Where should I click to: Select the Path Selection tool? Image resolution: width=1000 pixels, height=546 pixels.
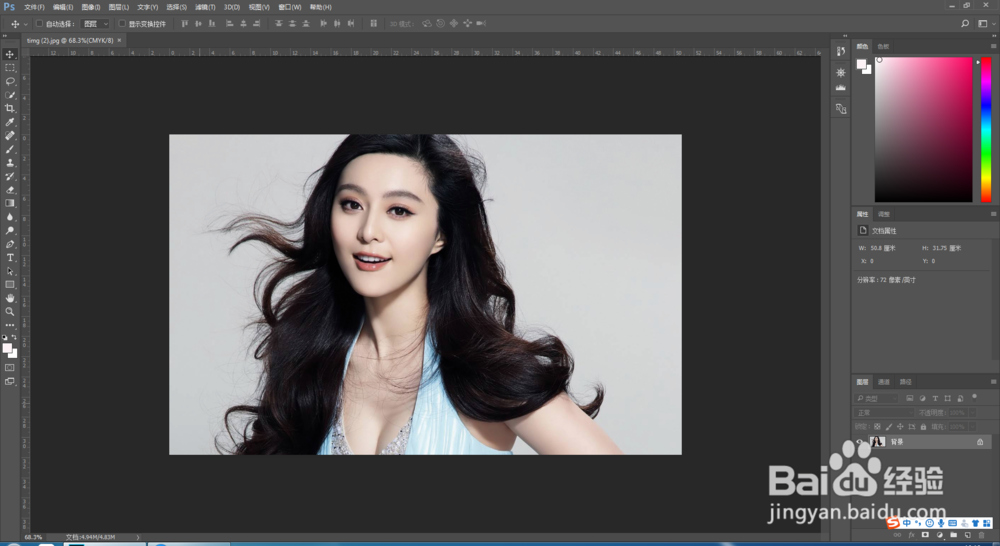10,271
